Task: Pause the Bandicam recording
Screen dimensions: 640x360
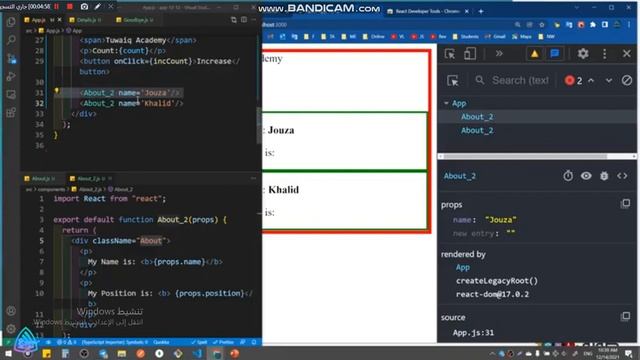Action: [x=57, y=6]
